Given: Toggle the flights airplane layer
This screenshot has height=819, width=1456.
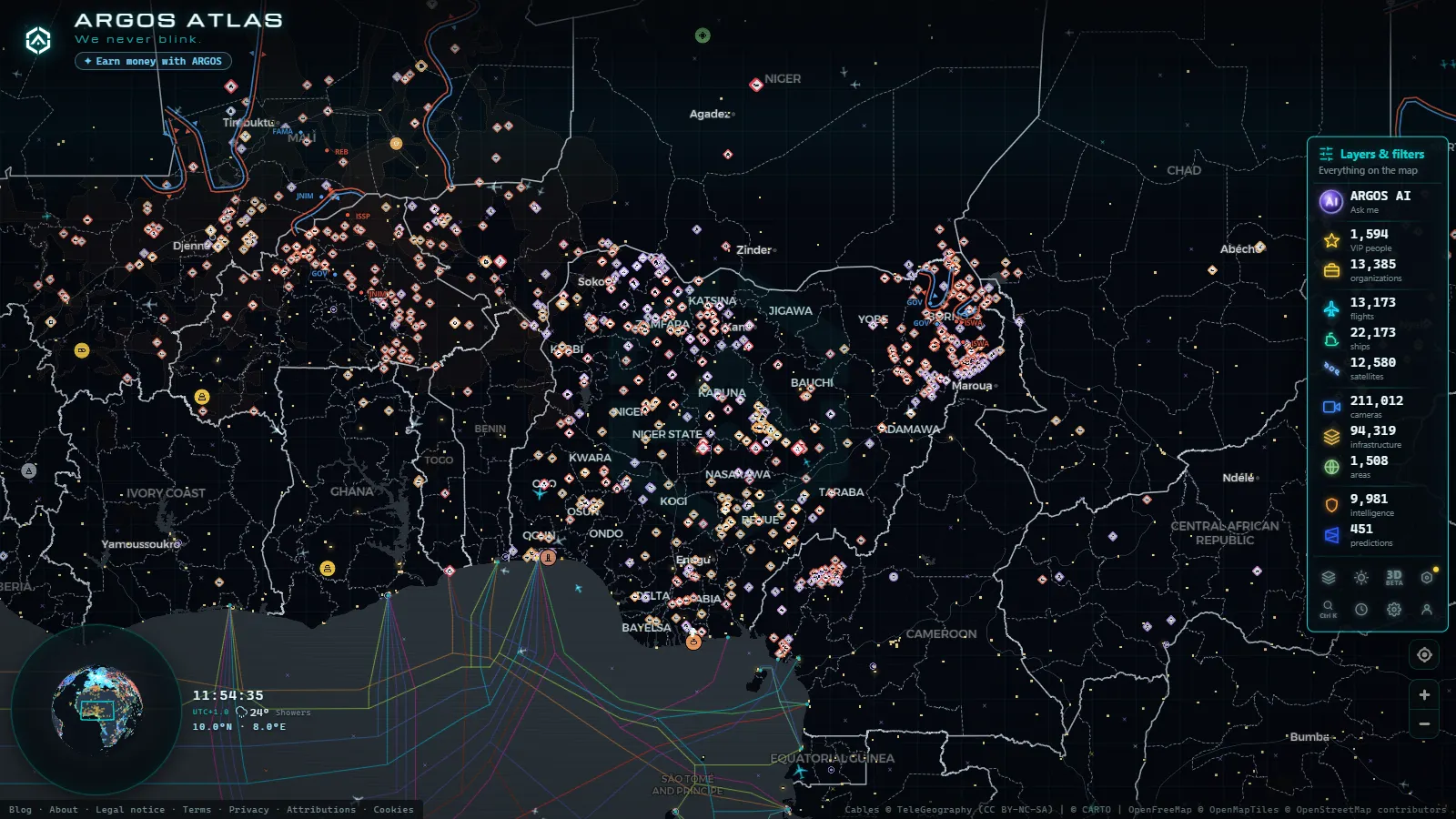Looking at the screenshot, I should [x=1331, y=308].
